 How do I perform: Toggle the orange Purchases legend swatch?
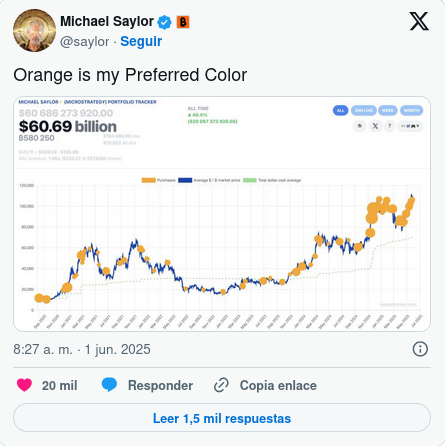coord(149,180)
